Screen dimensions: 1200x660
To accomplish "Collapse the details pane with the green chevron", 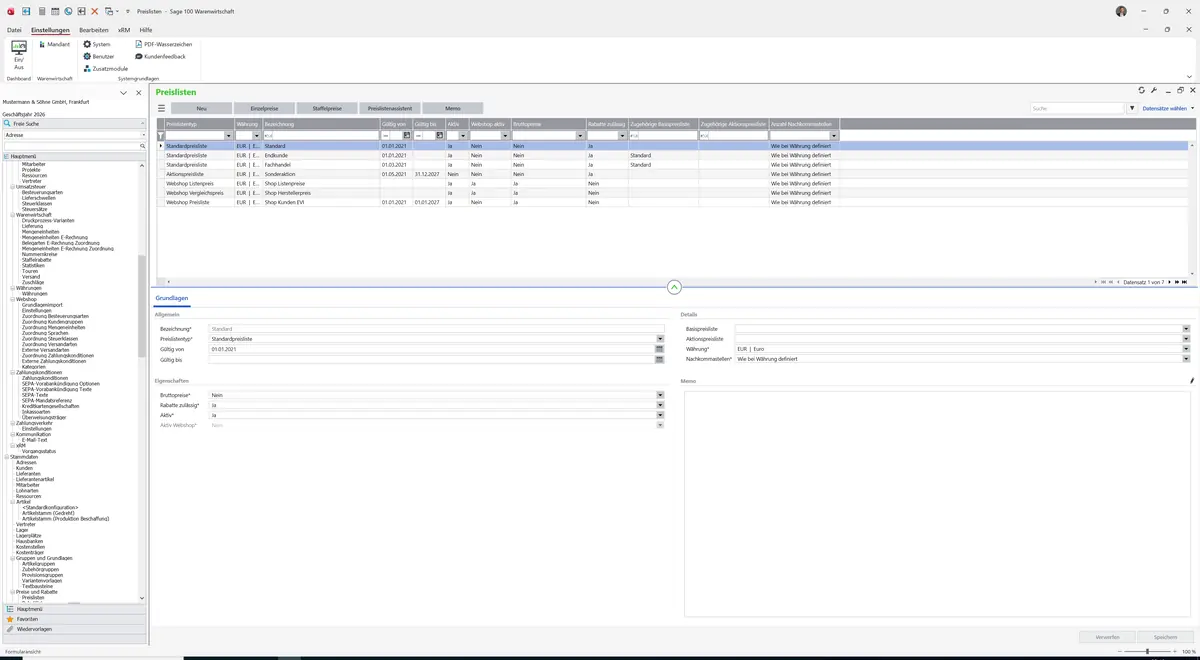I will click(x=674, y=287).
